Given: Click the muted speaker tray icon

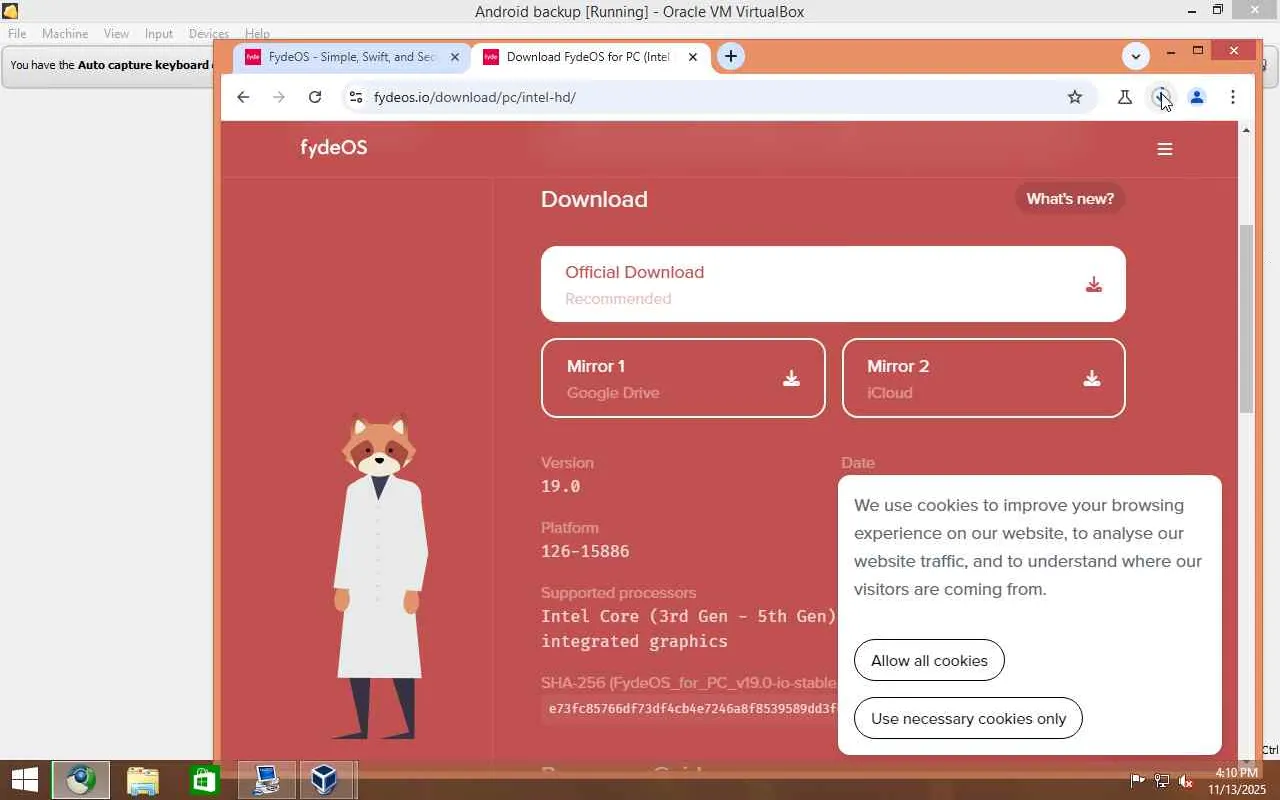Looking at the screenshot, I should tap(1186, 781).
